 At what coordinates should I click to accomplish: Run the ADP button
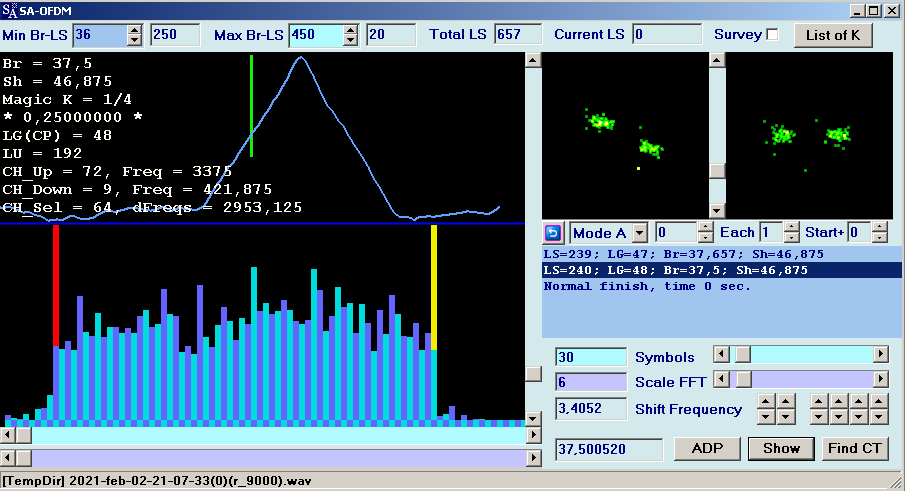point(707,448)
